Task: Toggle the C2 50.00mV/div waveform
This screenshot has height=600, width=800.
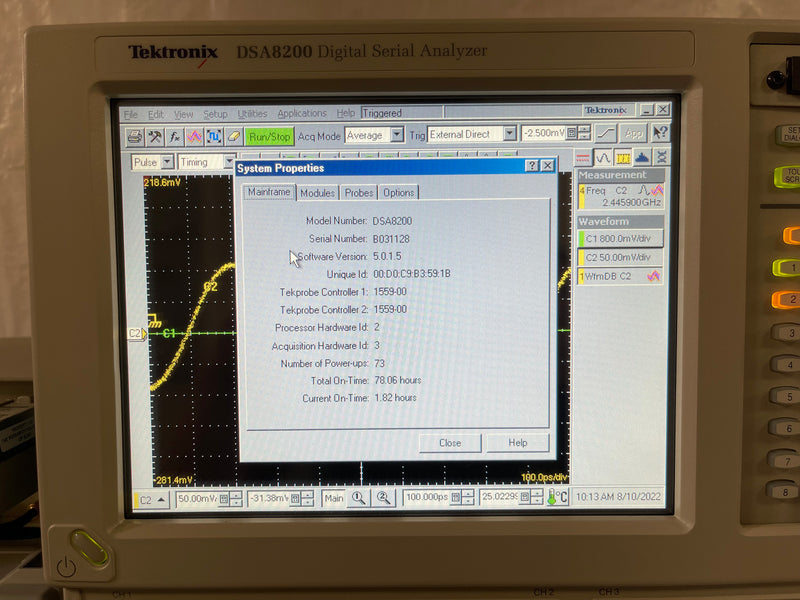Action: (620, 257)
